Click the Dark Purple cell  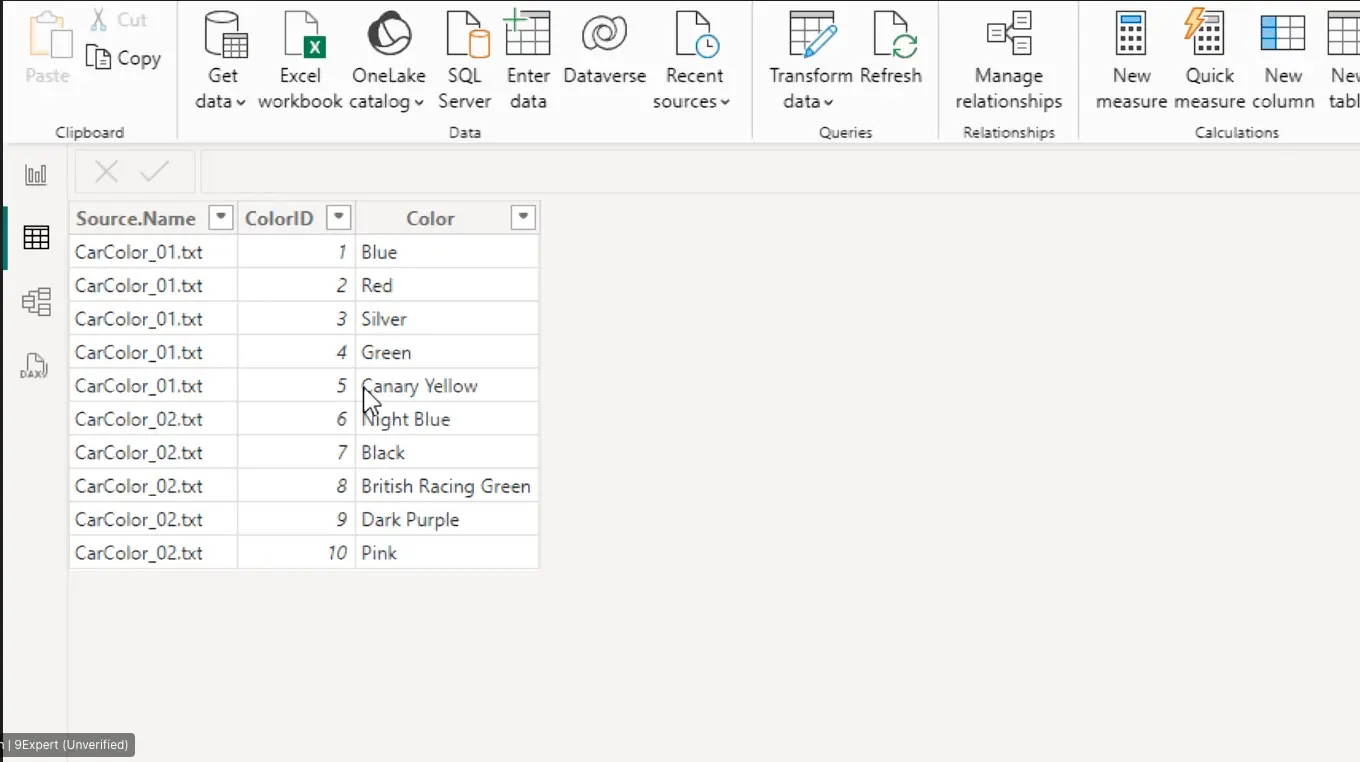(447, 519)
